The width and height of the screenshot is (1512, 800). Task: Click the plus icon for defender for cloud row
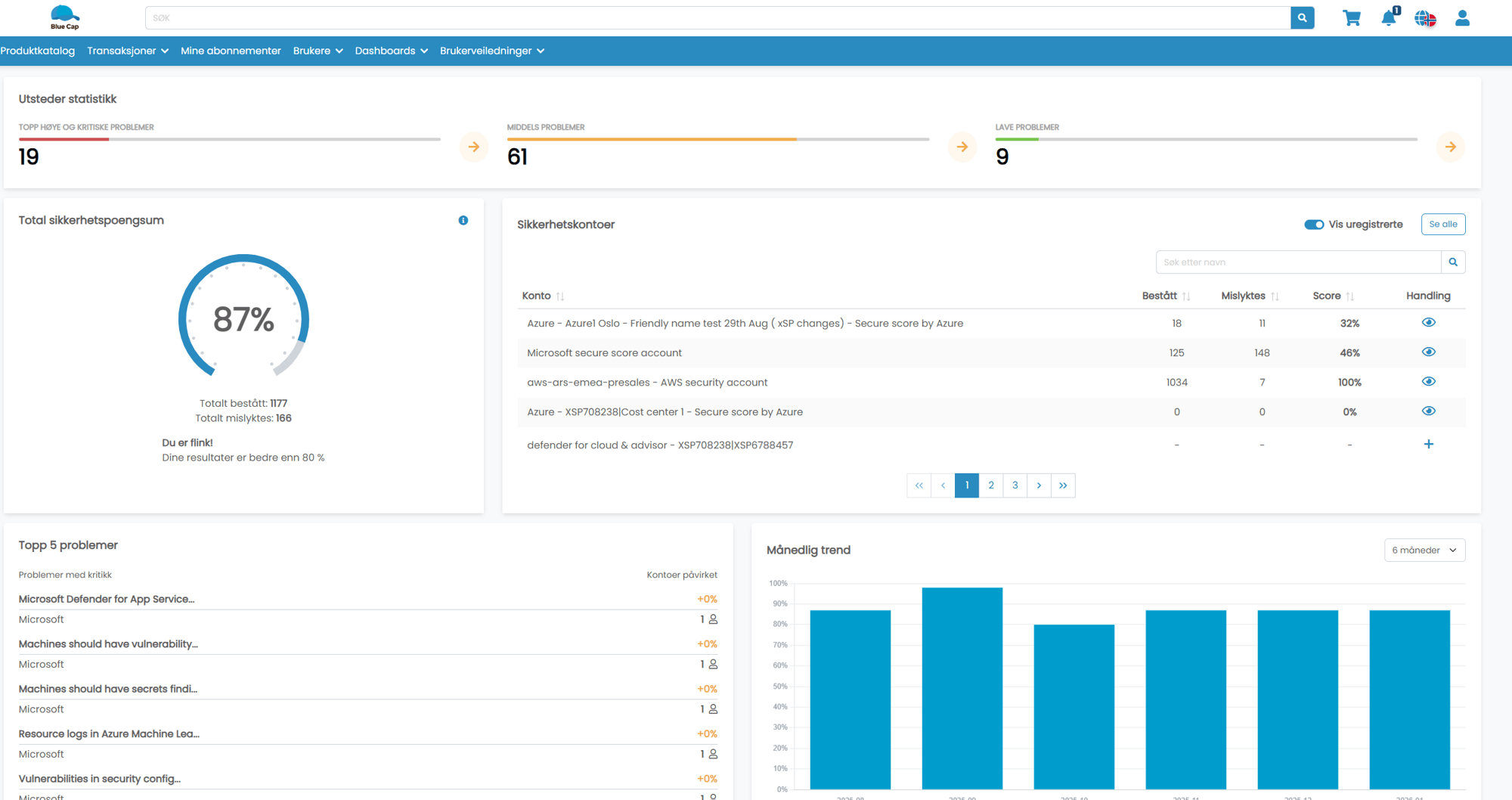pyautogui.click(x=1428, y=445)
